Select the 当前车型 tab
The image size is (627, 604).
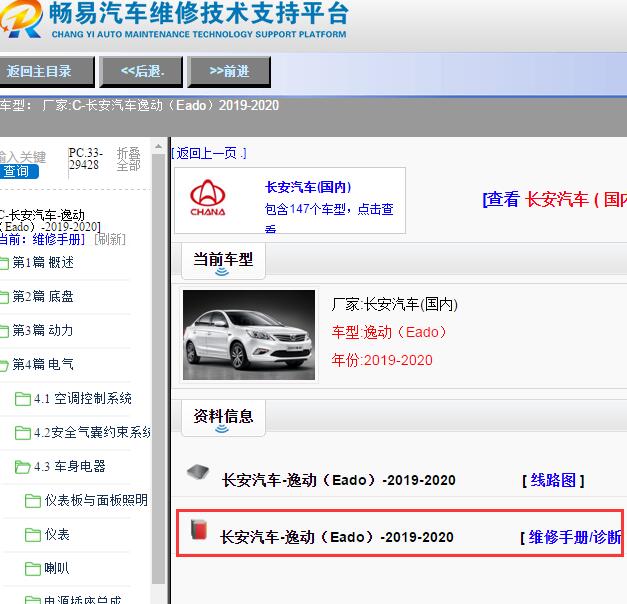click(223, 261)
